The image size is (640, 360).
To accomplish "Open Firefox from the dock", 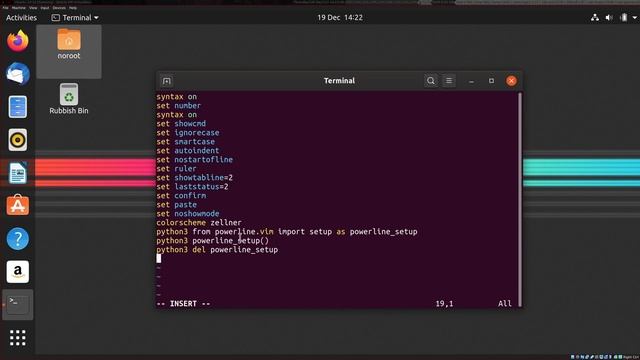I will pos(18,41).
